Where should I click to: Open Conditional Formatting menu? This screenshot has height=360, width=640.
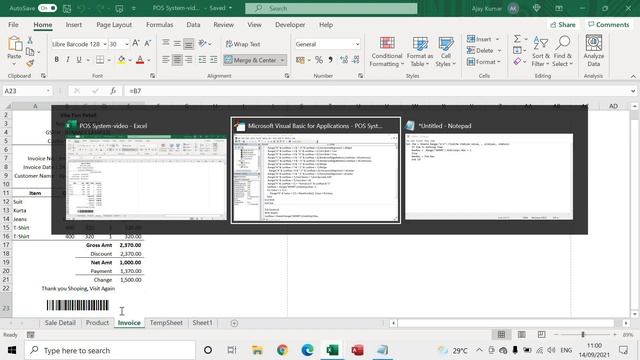pyautogui.click(x=387, y=51)
